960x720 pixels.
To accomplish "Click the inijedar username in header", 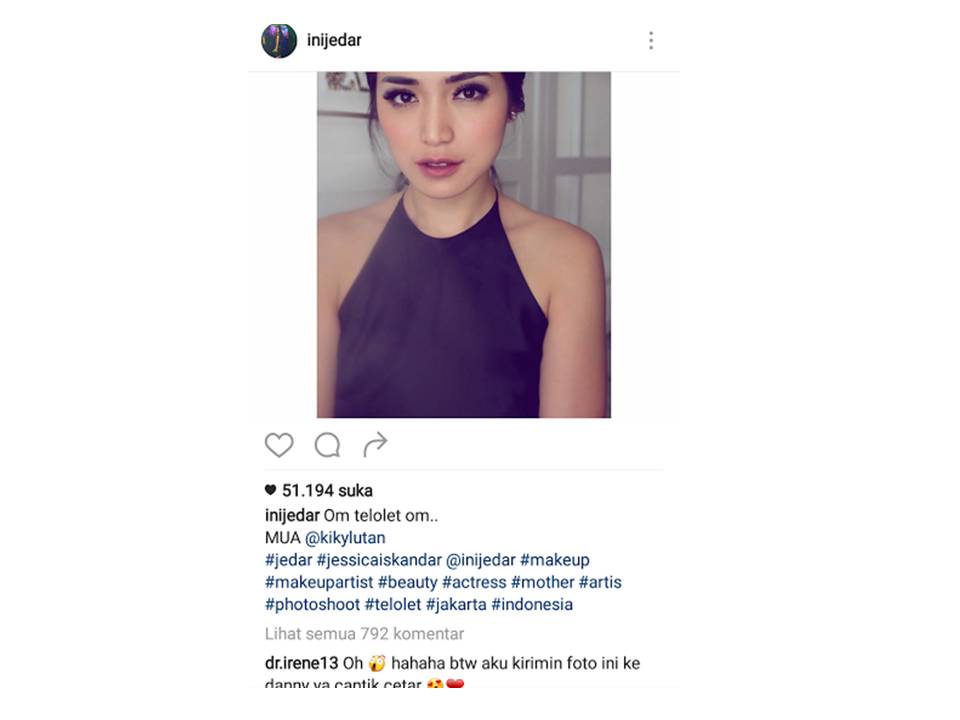I will tap(334, 40).
